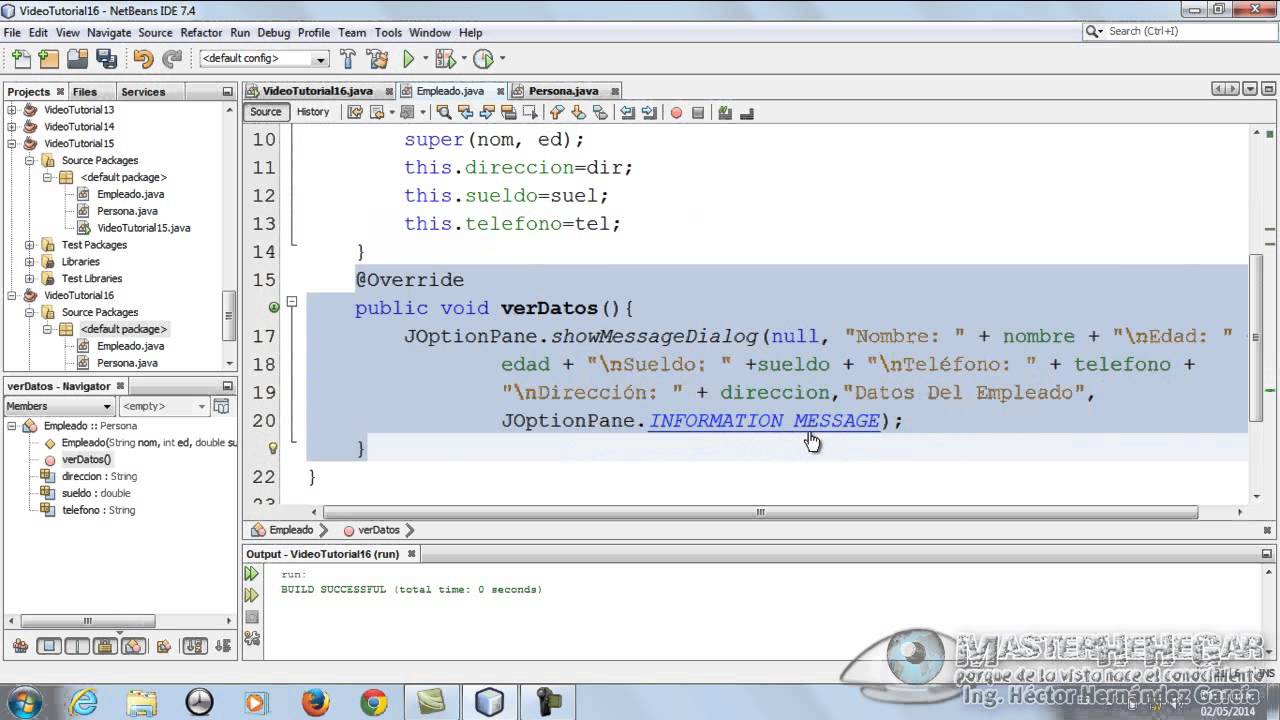Screen dimensions: 1280x720
Task: Collapse the verDatos method code fold
Action: pos(291,301)
